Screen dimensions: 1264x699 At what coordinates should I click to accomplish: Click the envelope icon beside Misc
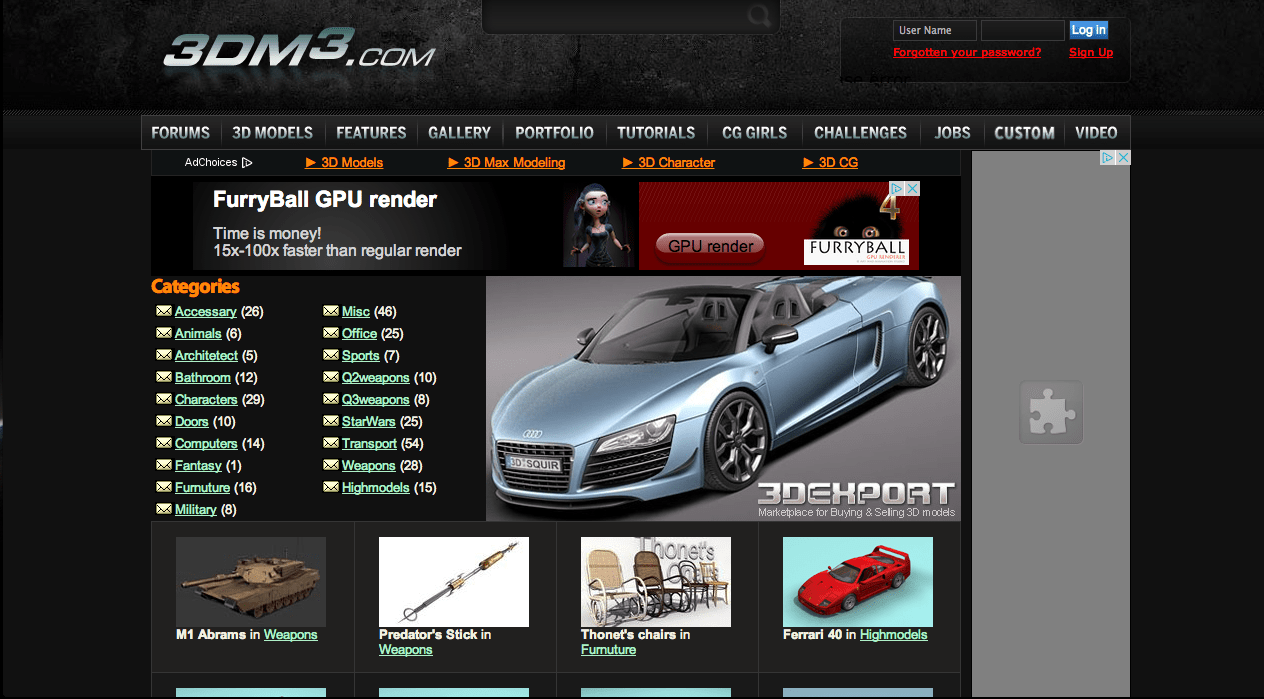331,311
